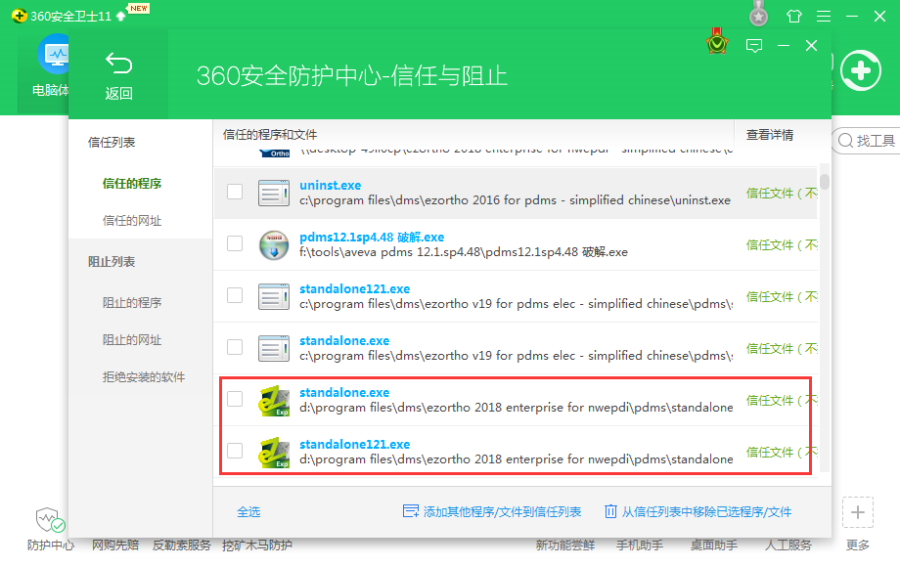Click the ez icon of d:\ standalone.exe
The height and width of the screenshot is (567, 900).
coord(274,401)
